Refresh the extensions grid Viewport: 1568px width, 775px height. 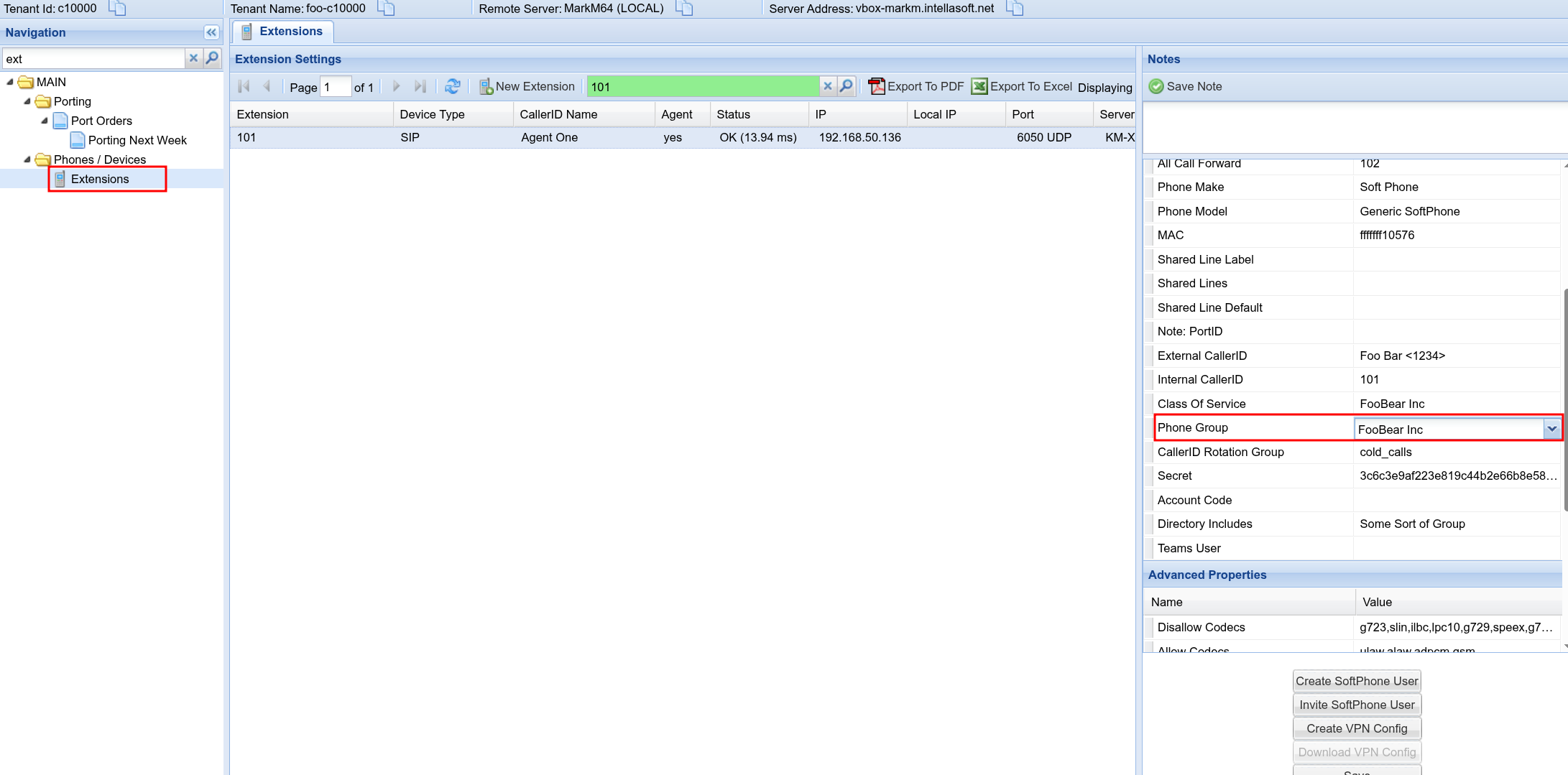click(452, 86)
